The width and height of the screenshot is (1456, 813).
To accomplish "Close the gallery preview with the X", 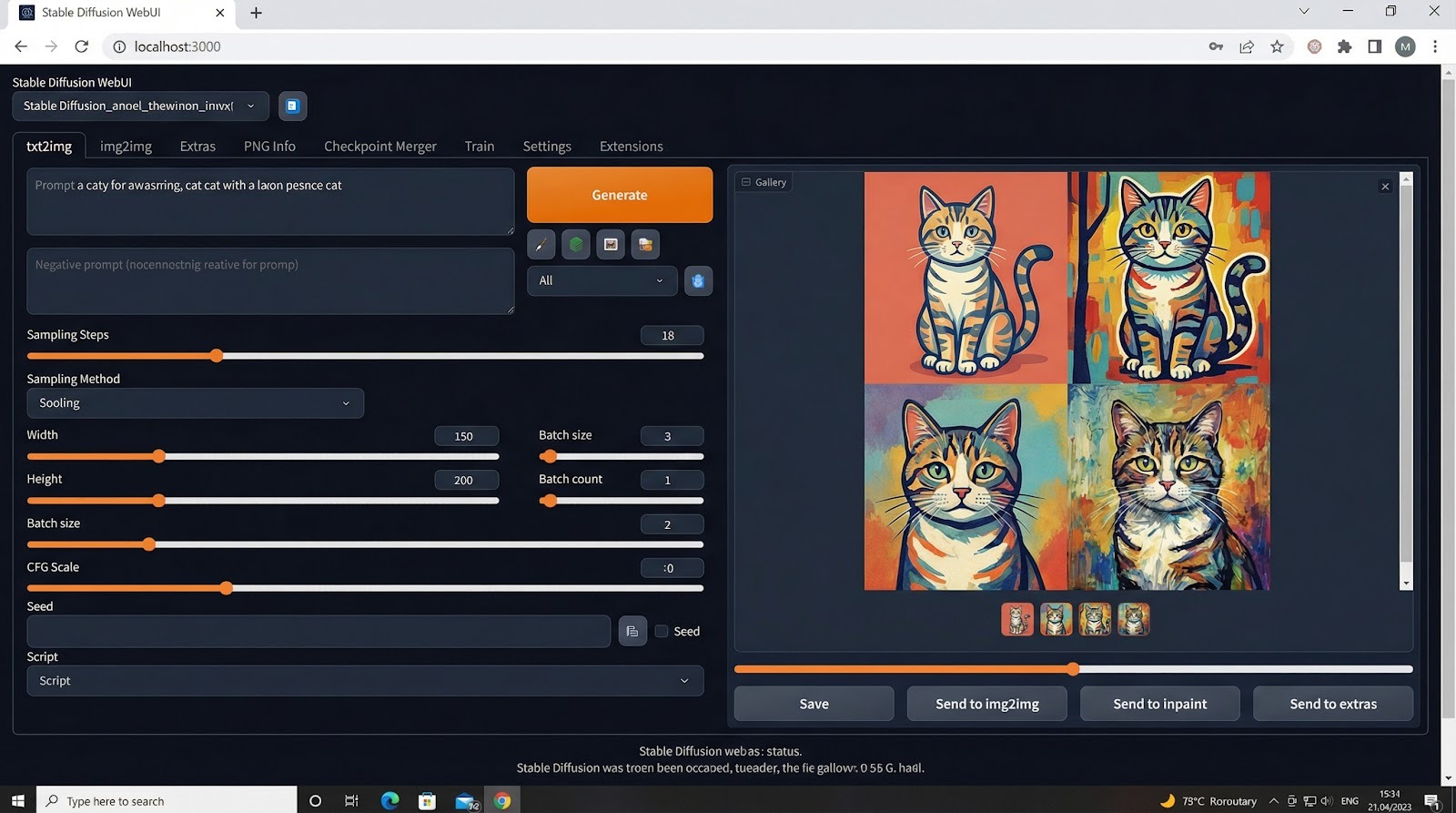I will click(x=1385, y=187).
